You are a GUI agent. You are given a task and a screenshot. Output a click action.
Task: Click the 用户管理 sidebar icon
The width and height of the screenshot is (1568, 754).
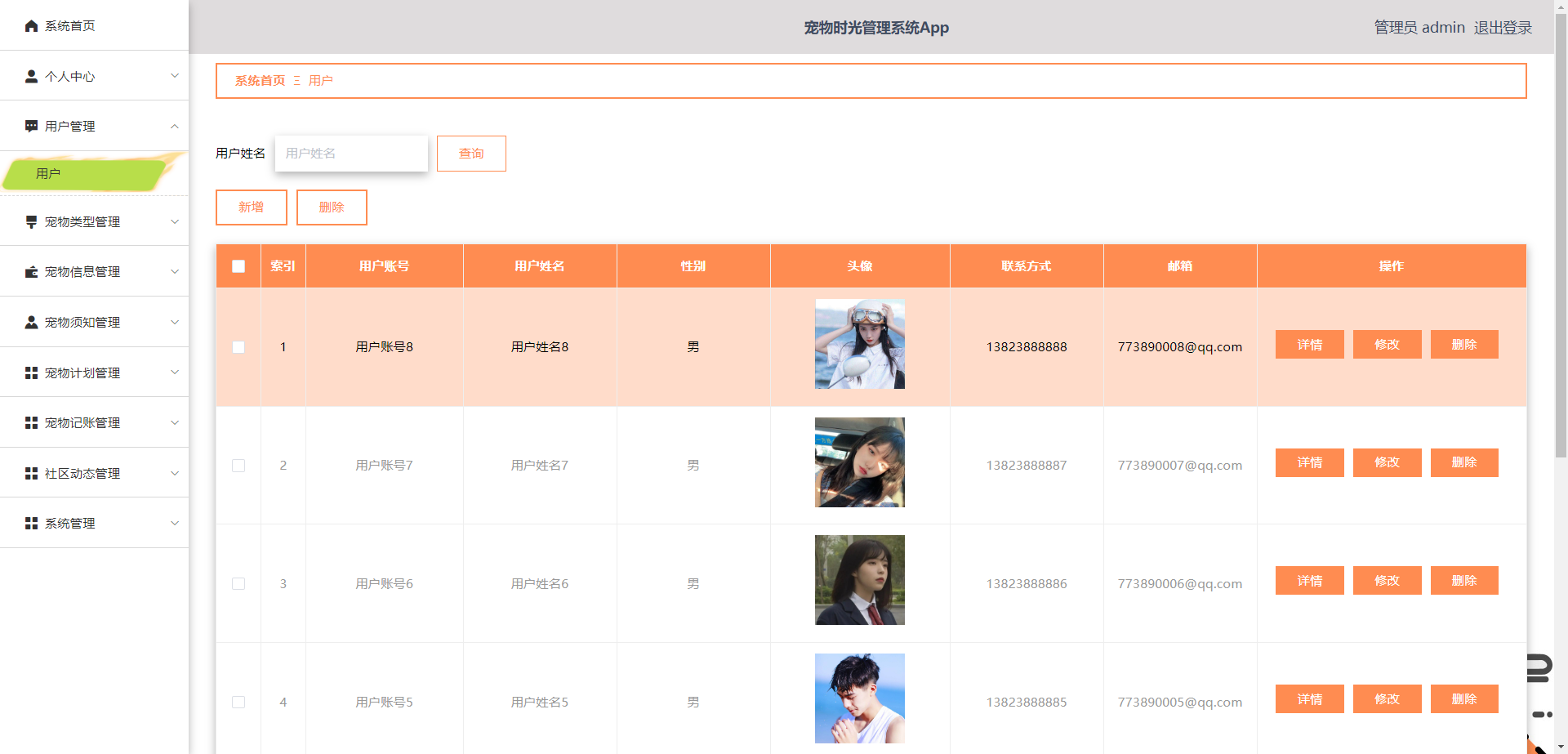31,126
